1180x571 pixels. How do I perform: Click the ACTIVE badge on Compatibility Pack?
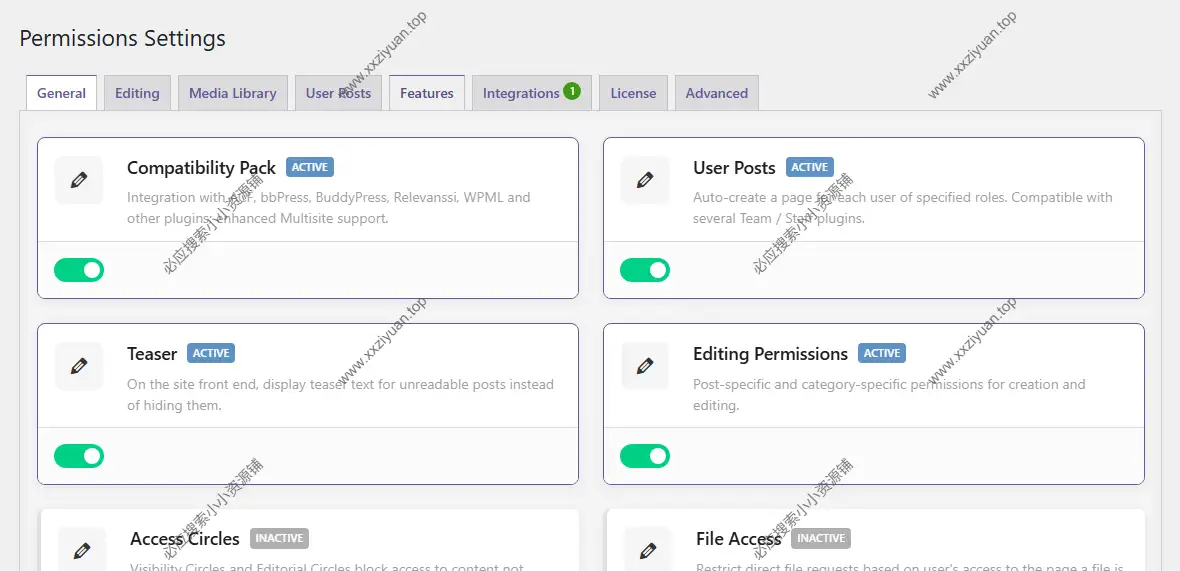309,167
